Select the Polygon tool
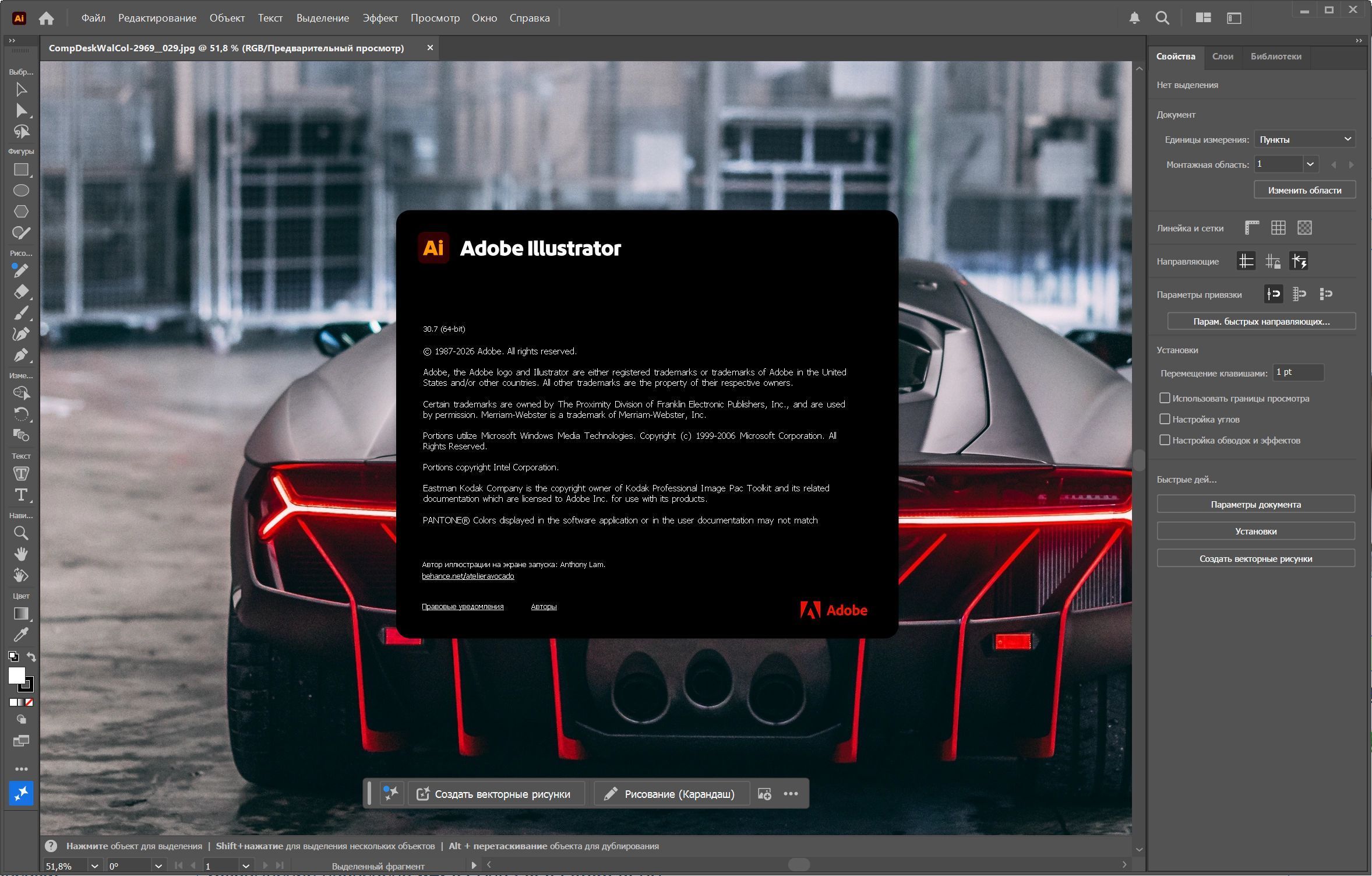 pos(21,212)
